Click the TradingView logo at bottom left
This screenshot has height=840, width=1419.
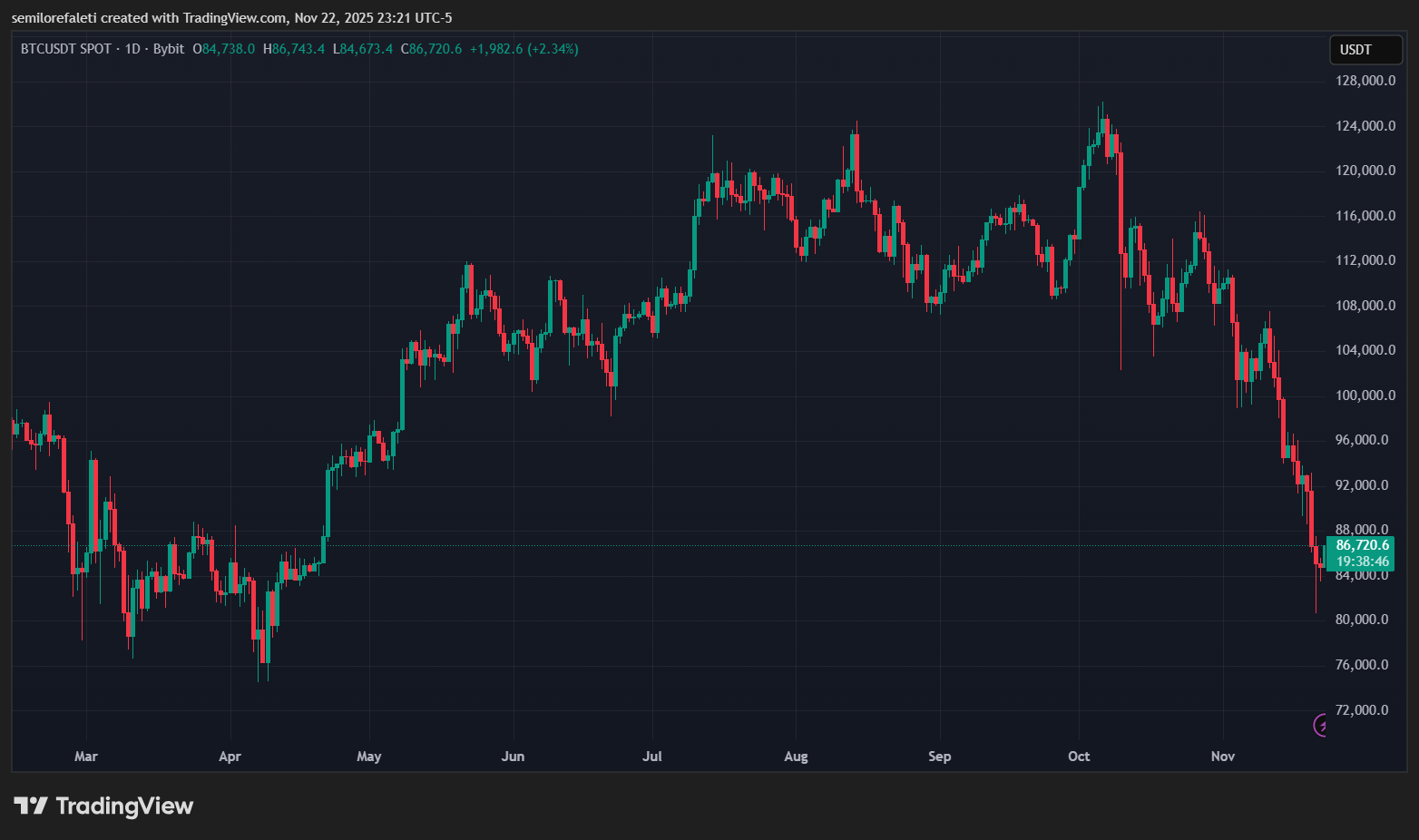104,806
